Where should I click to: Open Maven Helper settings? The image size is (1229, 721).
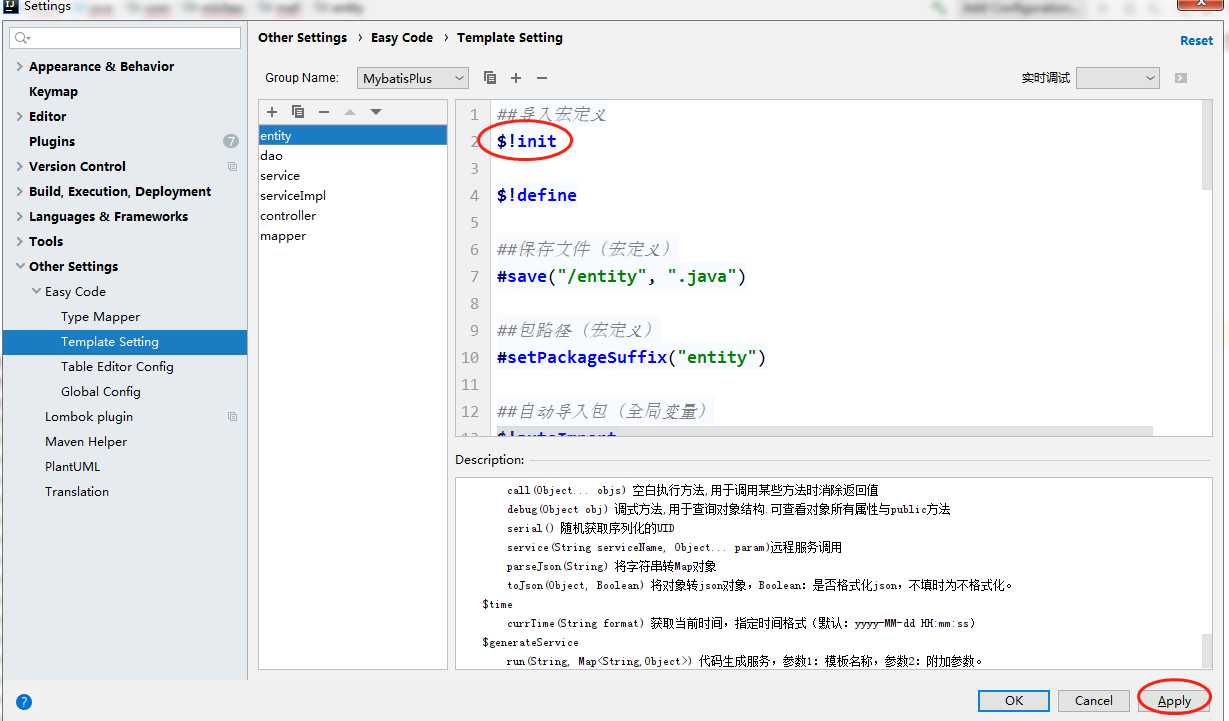pos(86,441)
